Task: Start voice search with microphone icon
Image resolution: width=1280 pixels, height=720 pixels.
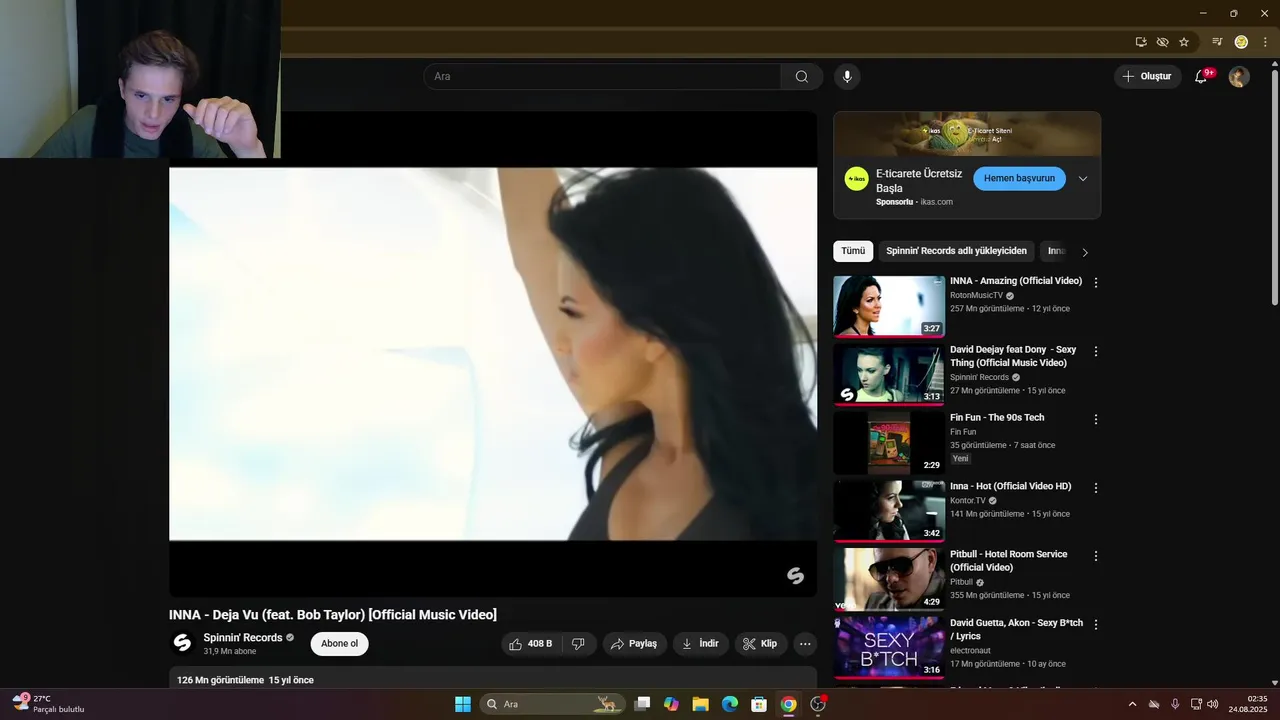Action: [847, 77]
